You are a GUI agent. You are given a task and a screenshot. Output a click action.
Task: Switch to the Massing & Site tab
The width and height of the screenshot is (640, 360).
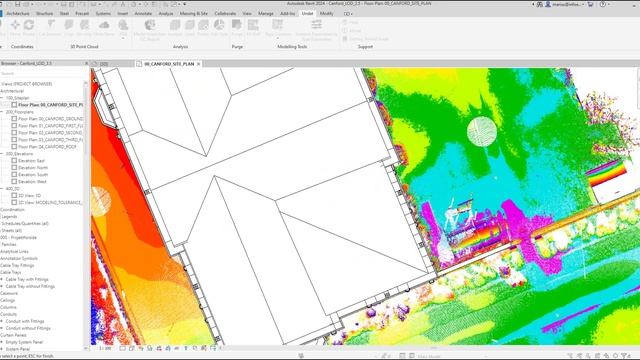point(193,13)
